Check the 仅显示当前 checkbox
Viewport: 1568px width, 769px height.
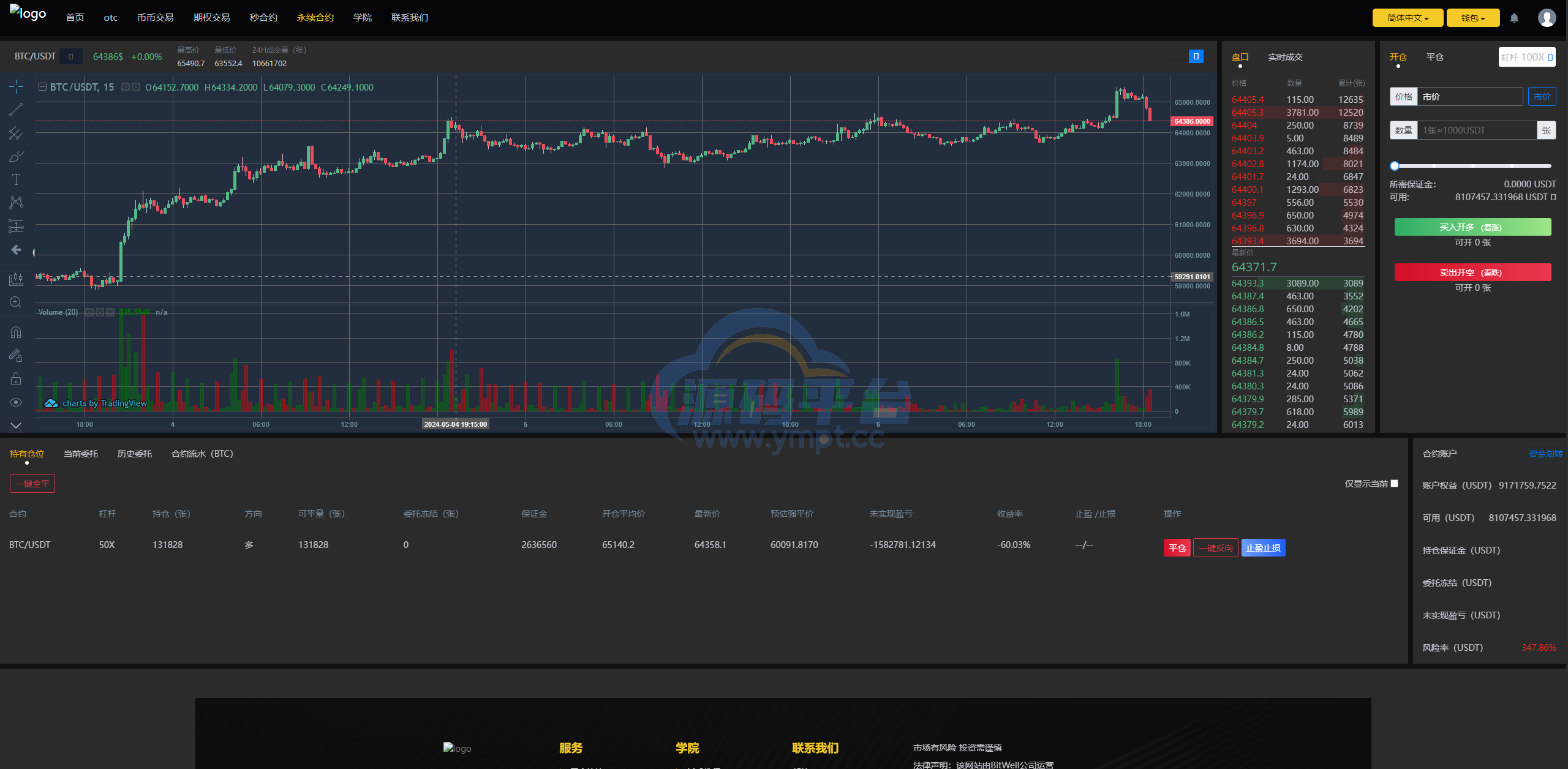pos(1395,483)
